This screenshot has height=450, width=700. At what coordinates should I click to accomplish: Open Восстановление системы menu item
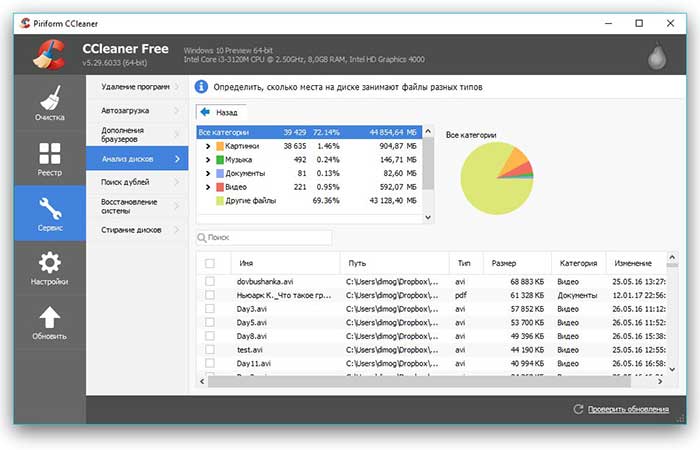(x=138, y=206)
